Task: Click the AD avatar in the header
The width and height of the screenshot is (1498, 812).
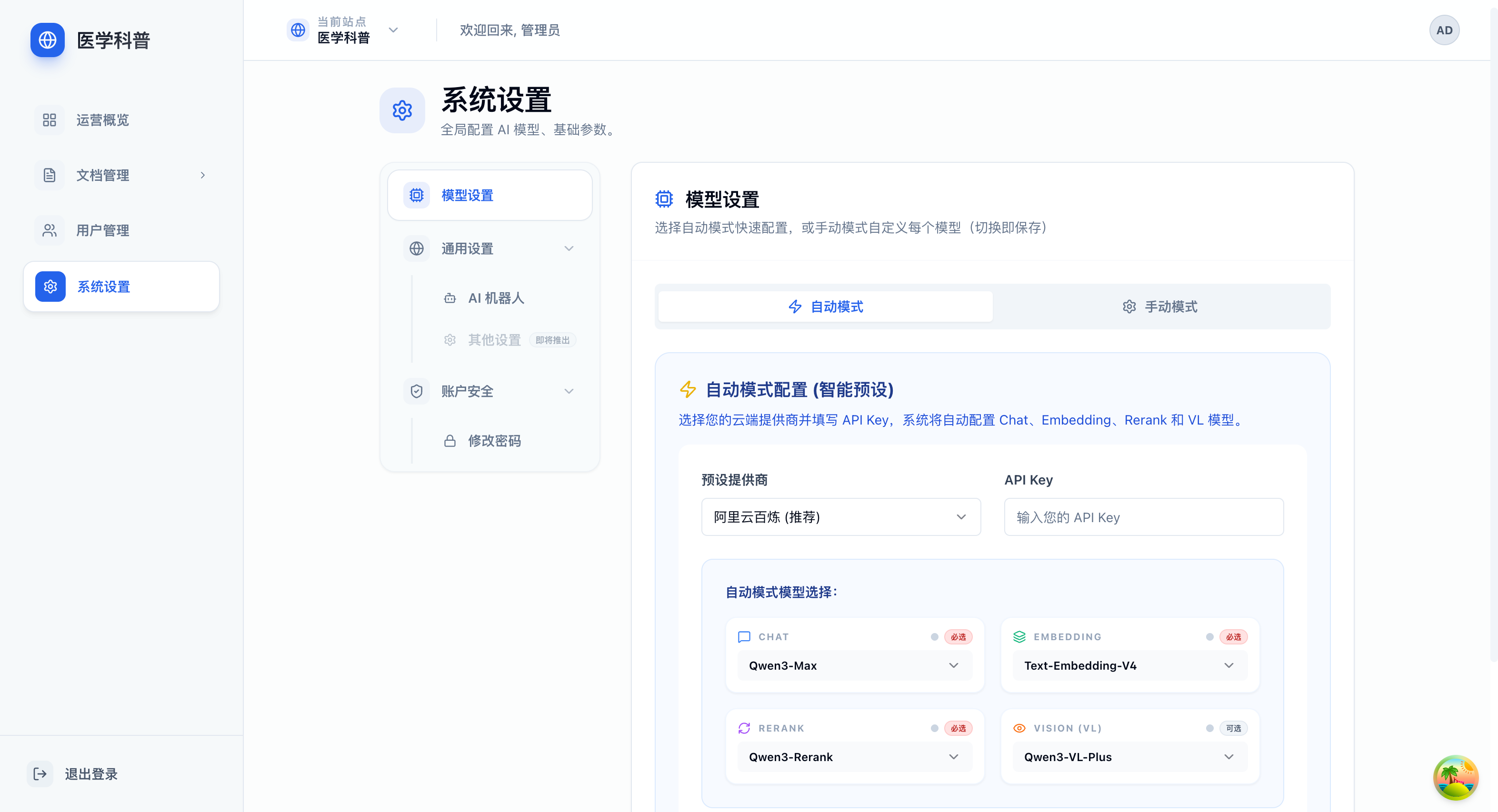Action: tap(1445, 30)
